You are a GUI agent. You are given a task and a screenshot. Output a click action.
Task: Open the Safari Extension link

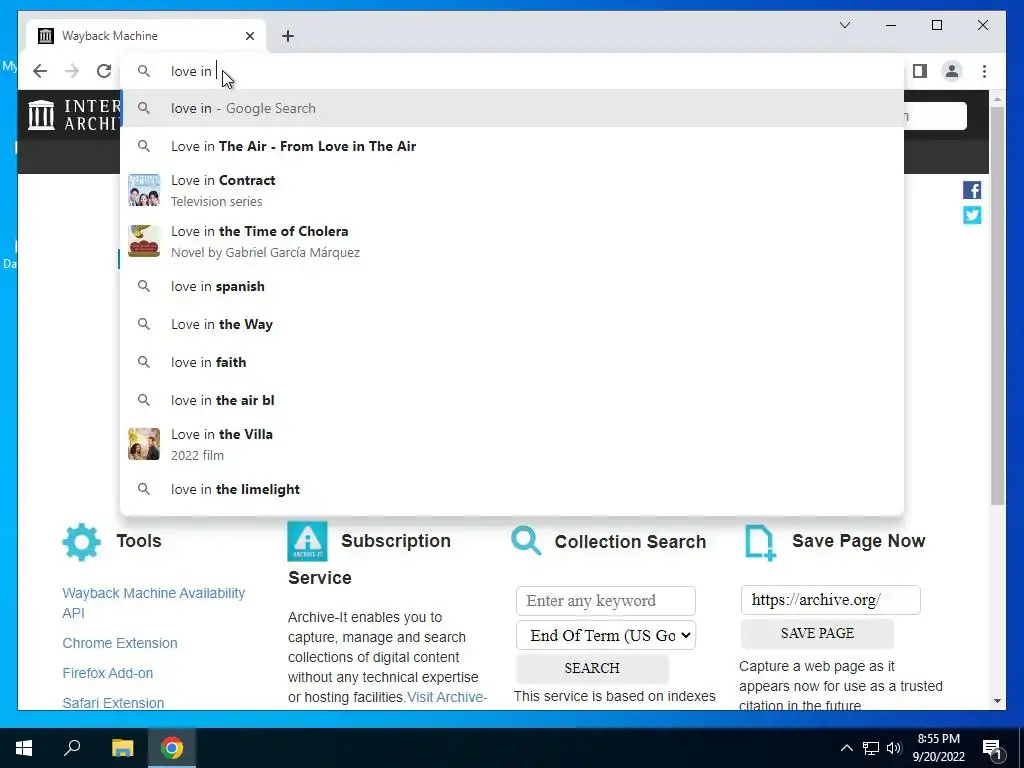pos(113,703)
